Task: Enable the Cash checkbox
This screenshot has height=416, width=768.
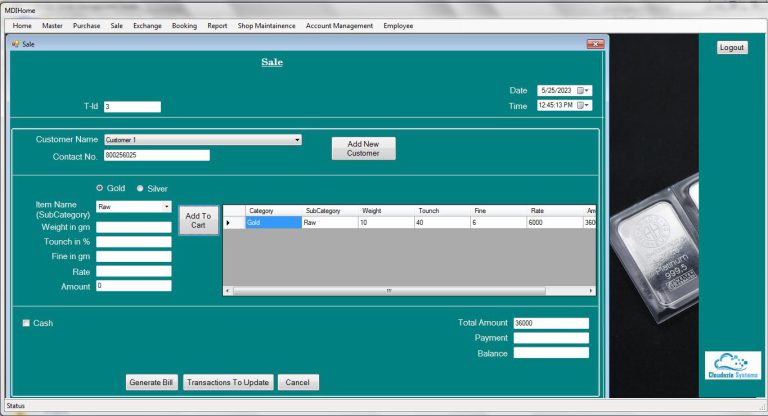Action: 26,323
